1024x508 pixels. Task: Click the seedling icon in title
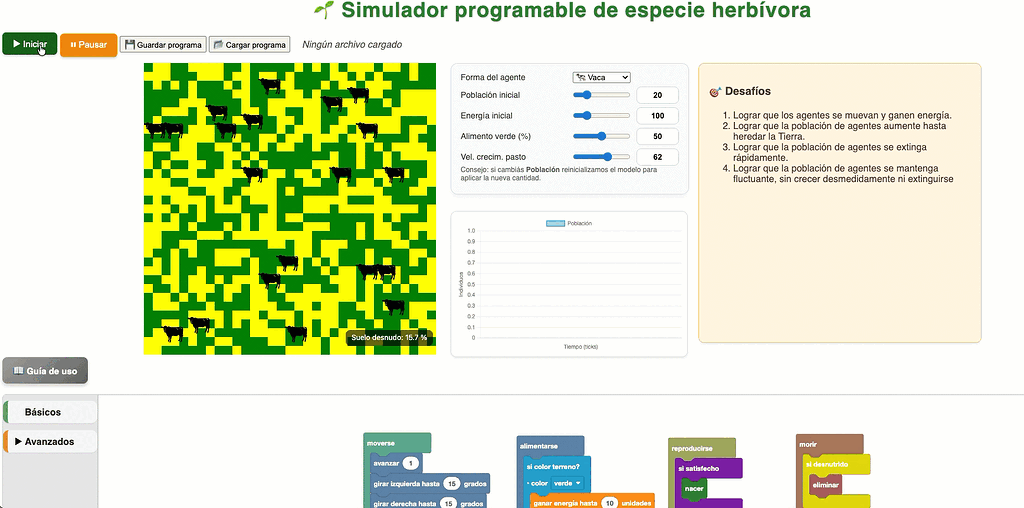tap(324, 10)
